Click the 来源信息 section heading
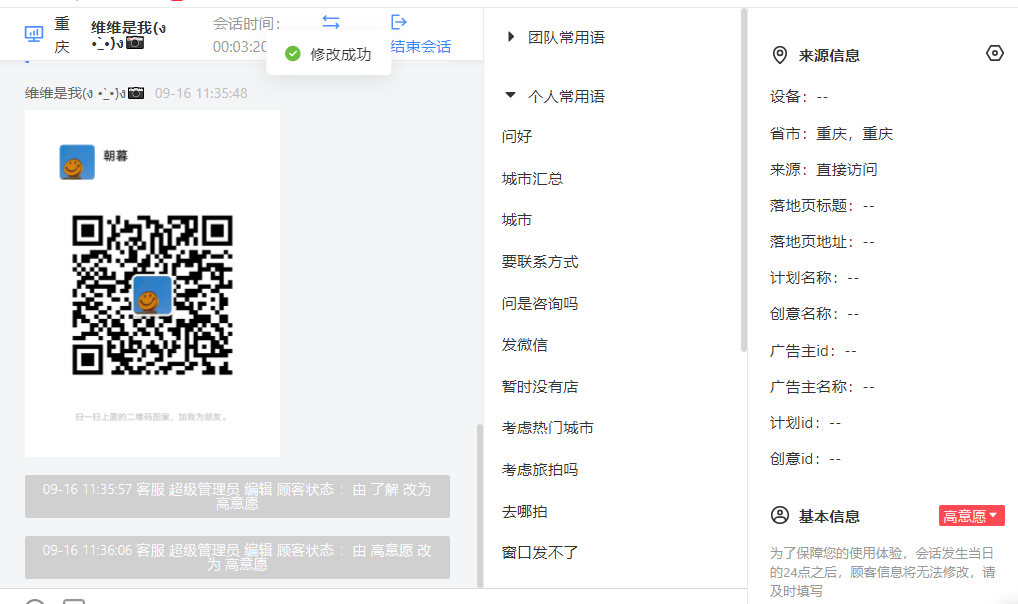The image size is (1018, 604). 829,56
